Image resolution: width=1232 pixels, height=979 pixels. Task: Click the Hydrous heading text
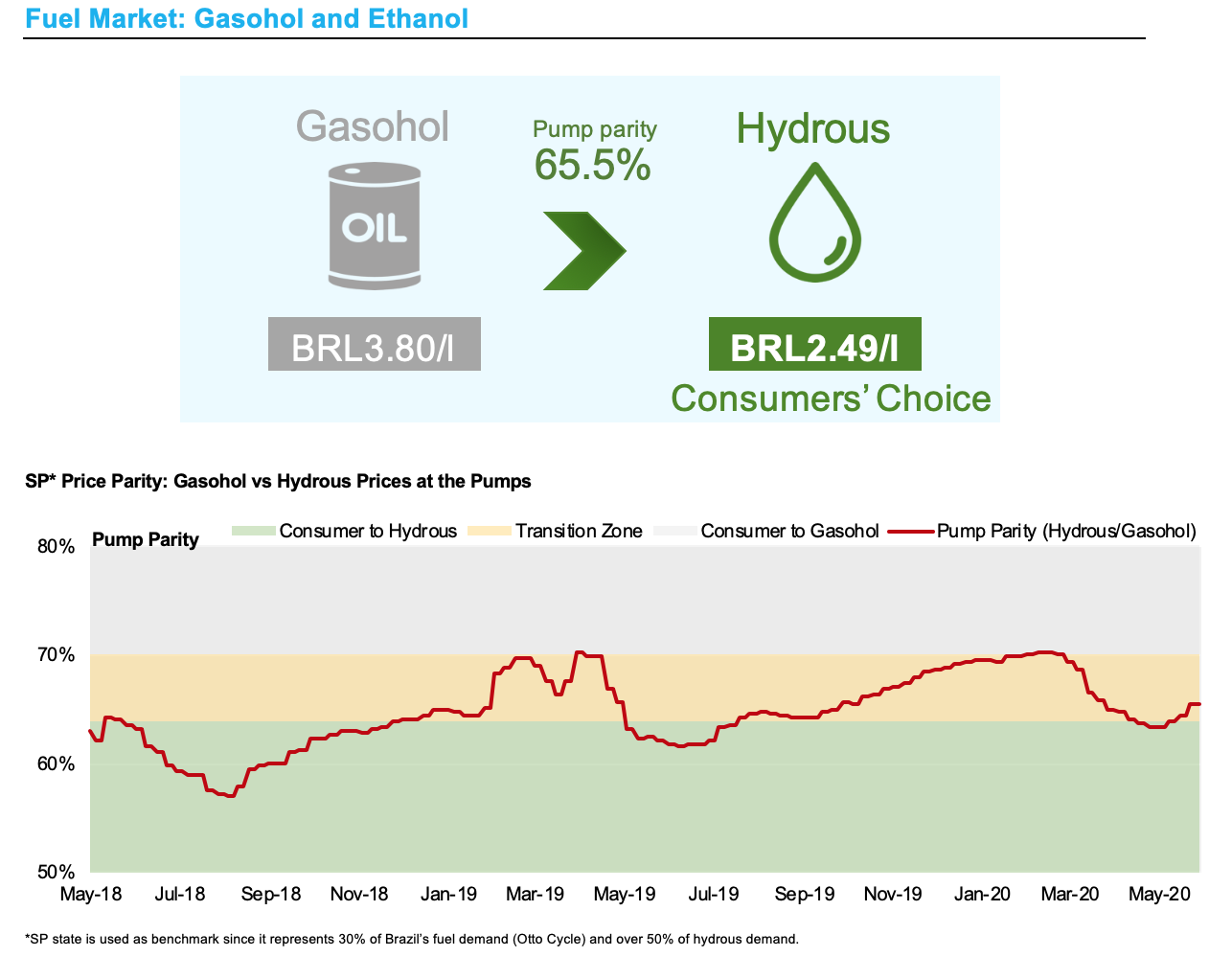point(813,128)
